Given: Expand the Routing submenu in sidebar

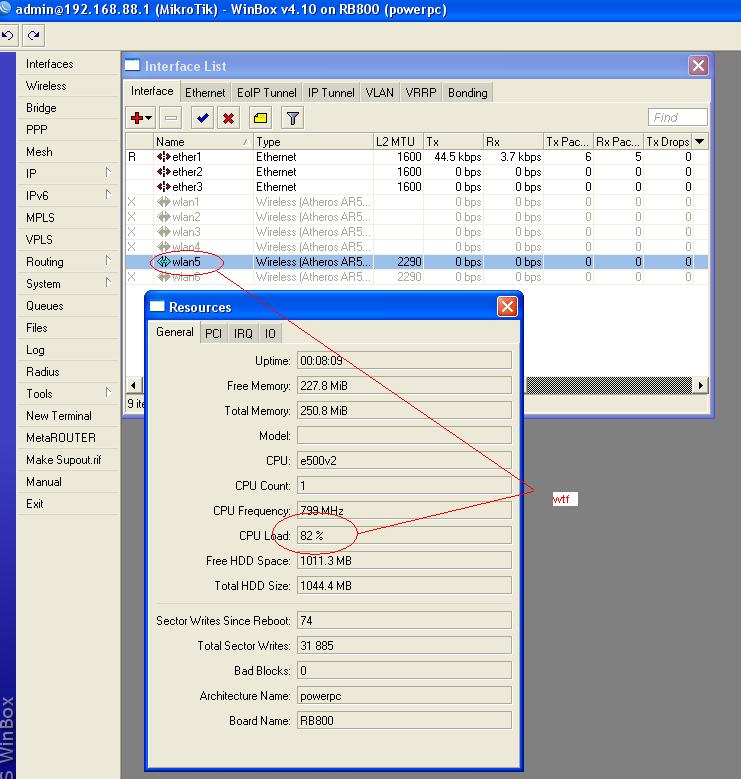Looking at the screenshot, I should [x=66, y=262].
